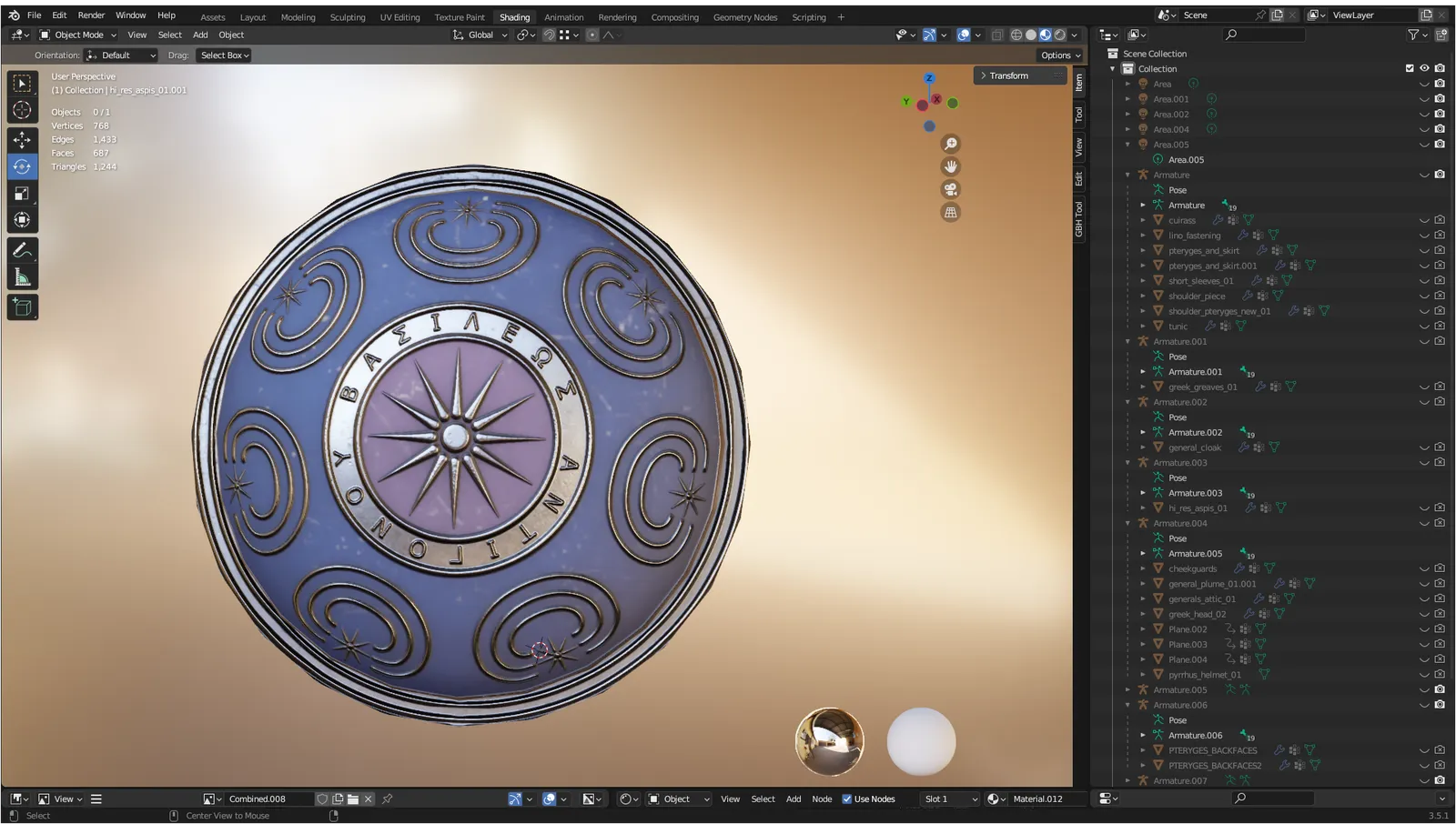Select the Transform tool
Screen dimensions: 1456x824
click(22, 219)
